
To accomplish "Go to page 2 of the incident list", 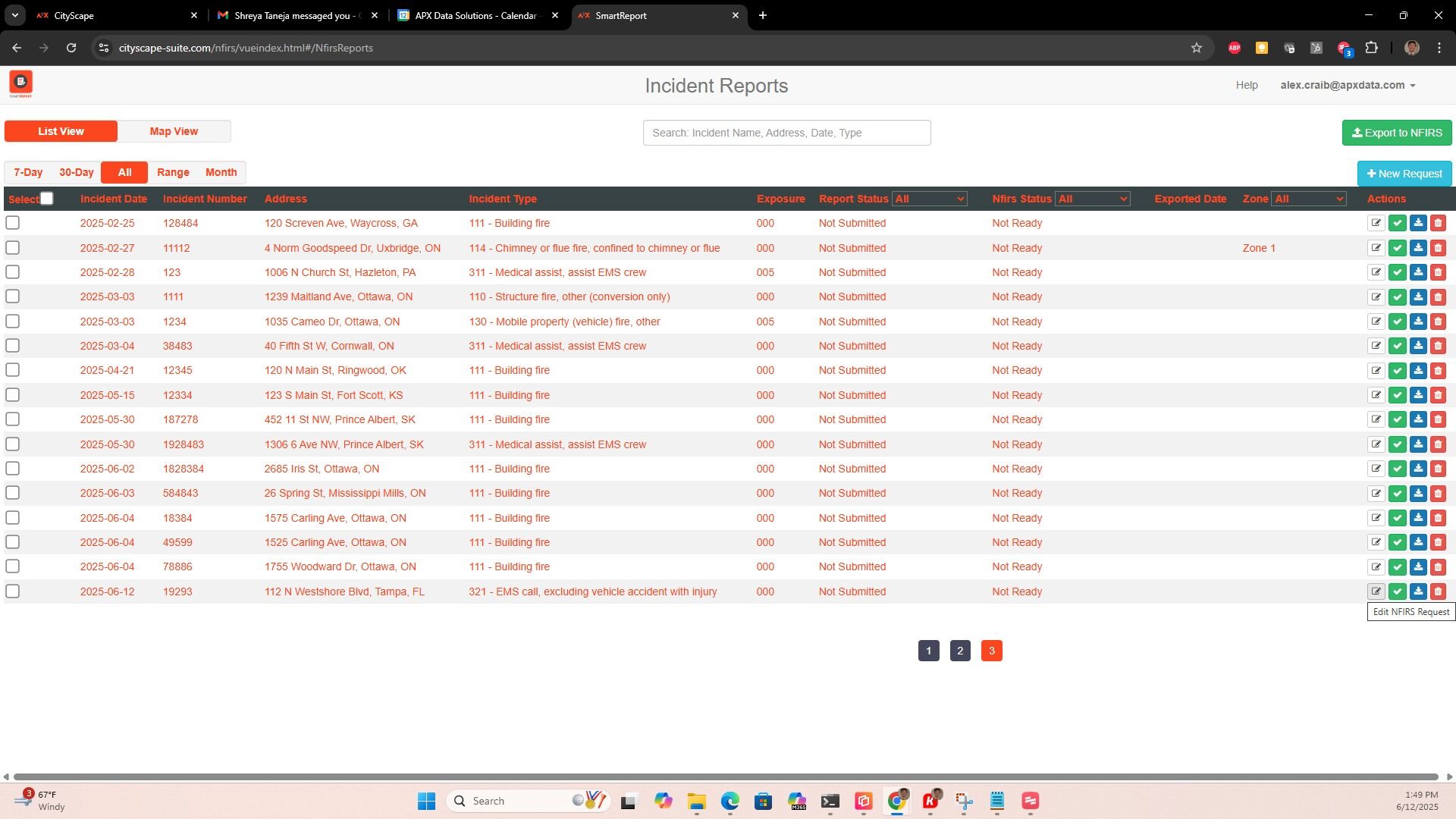I will 960,651.
